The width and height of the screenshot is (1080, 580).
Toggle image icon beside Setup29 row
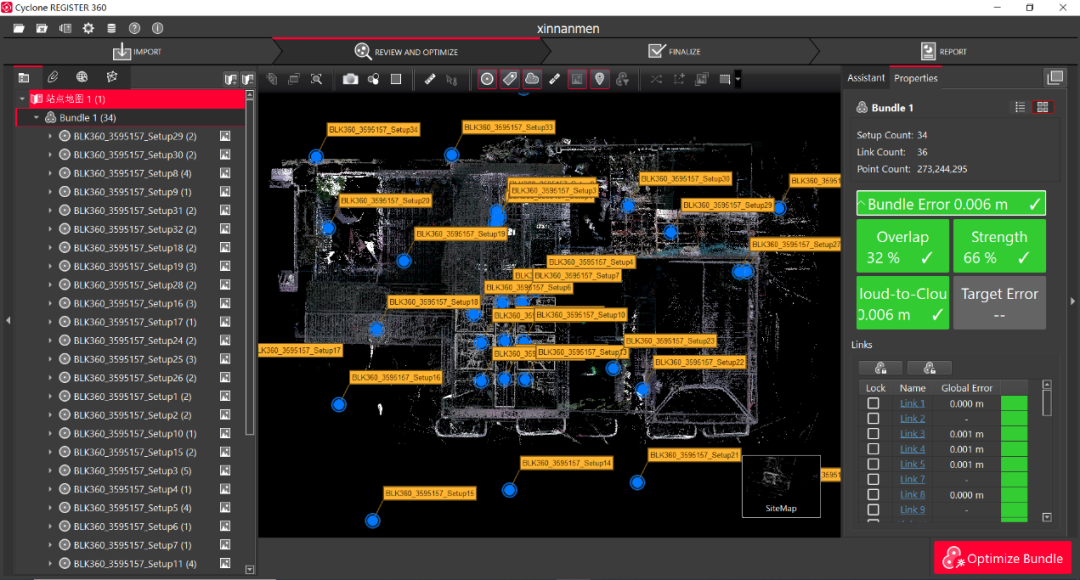[225, 136]
